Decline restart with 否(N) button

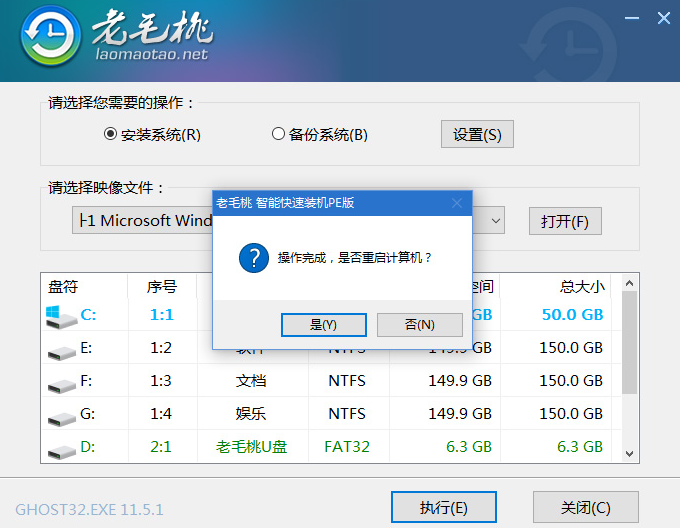[419, 325]
